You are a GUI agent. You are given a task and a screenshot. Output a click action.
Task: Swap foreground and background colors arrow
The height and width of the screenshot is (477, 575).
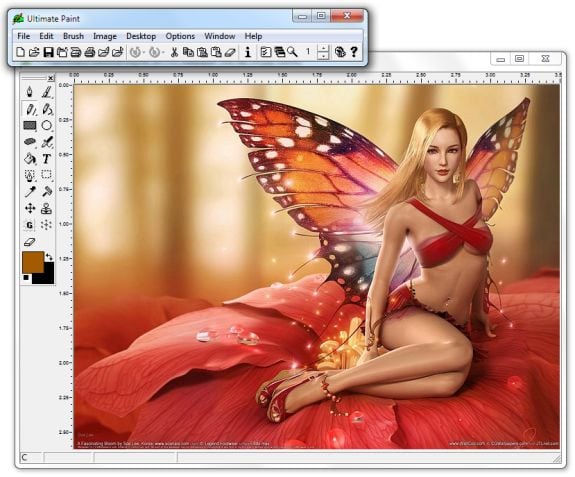[x=49, y=257]
